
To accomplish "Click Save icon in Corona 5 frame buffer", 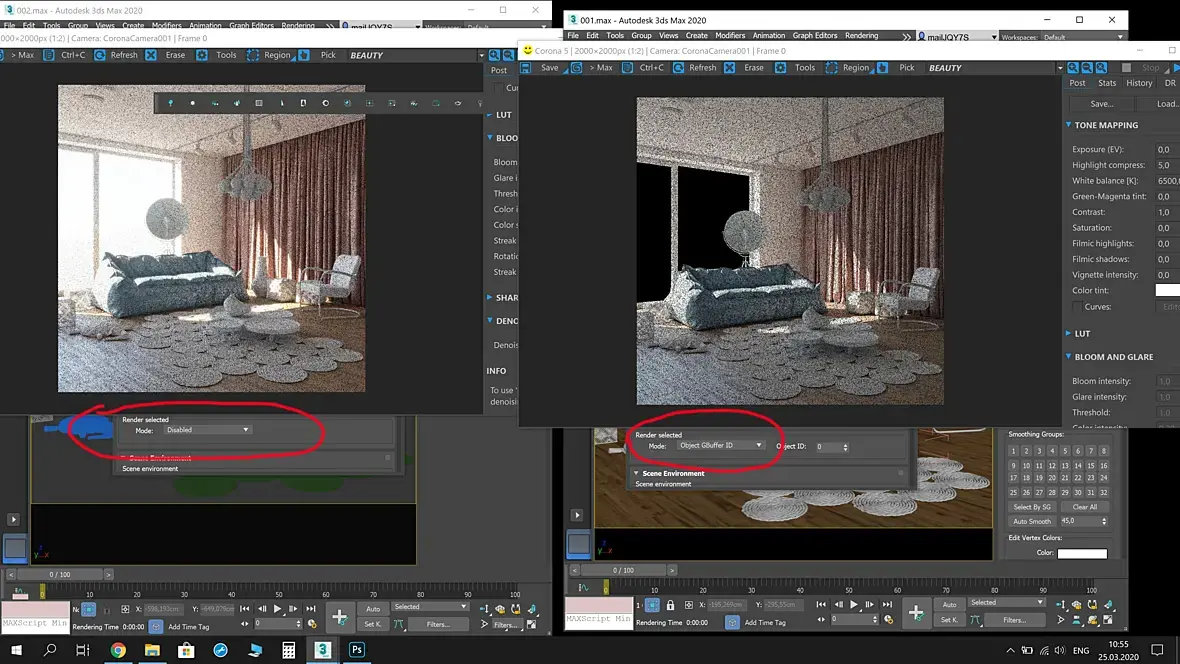I will [526, 68].
